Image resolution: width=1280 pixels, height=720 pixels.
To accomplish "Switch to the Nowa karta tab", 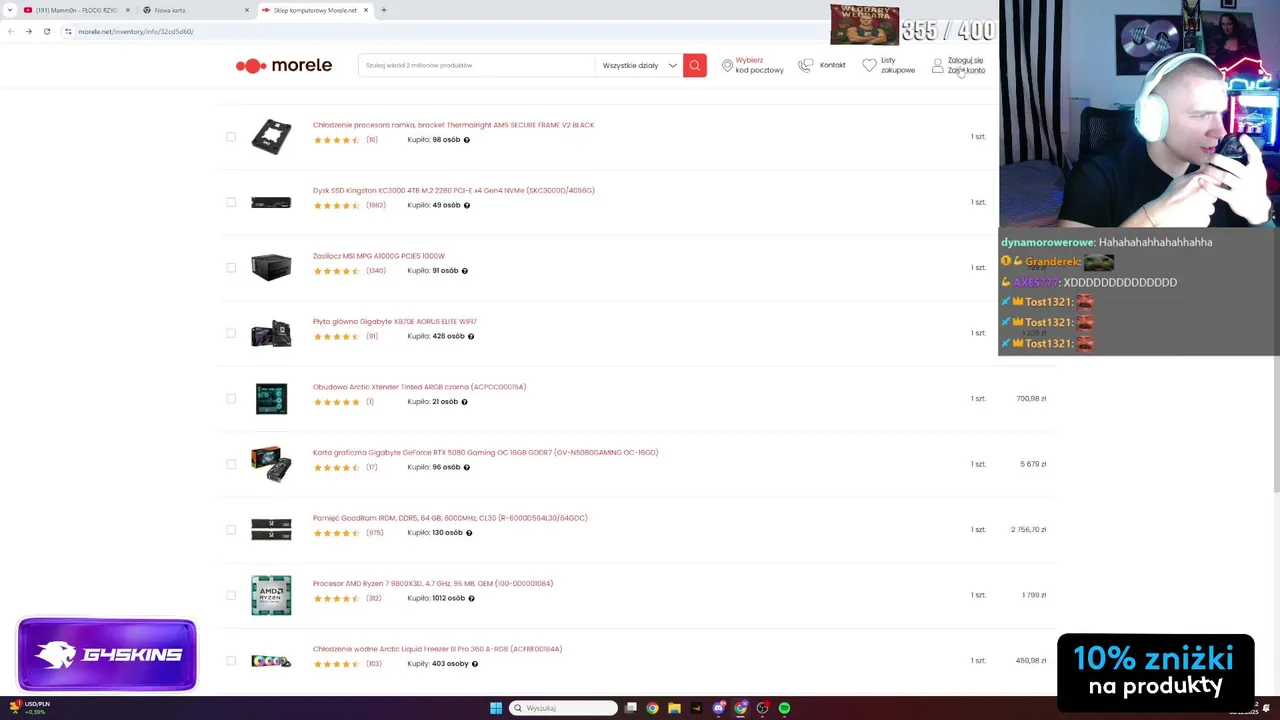I will (x=195, y=10).
